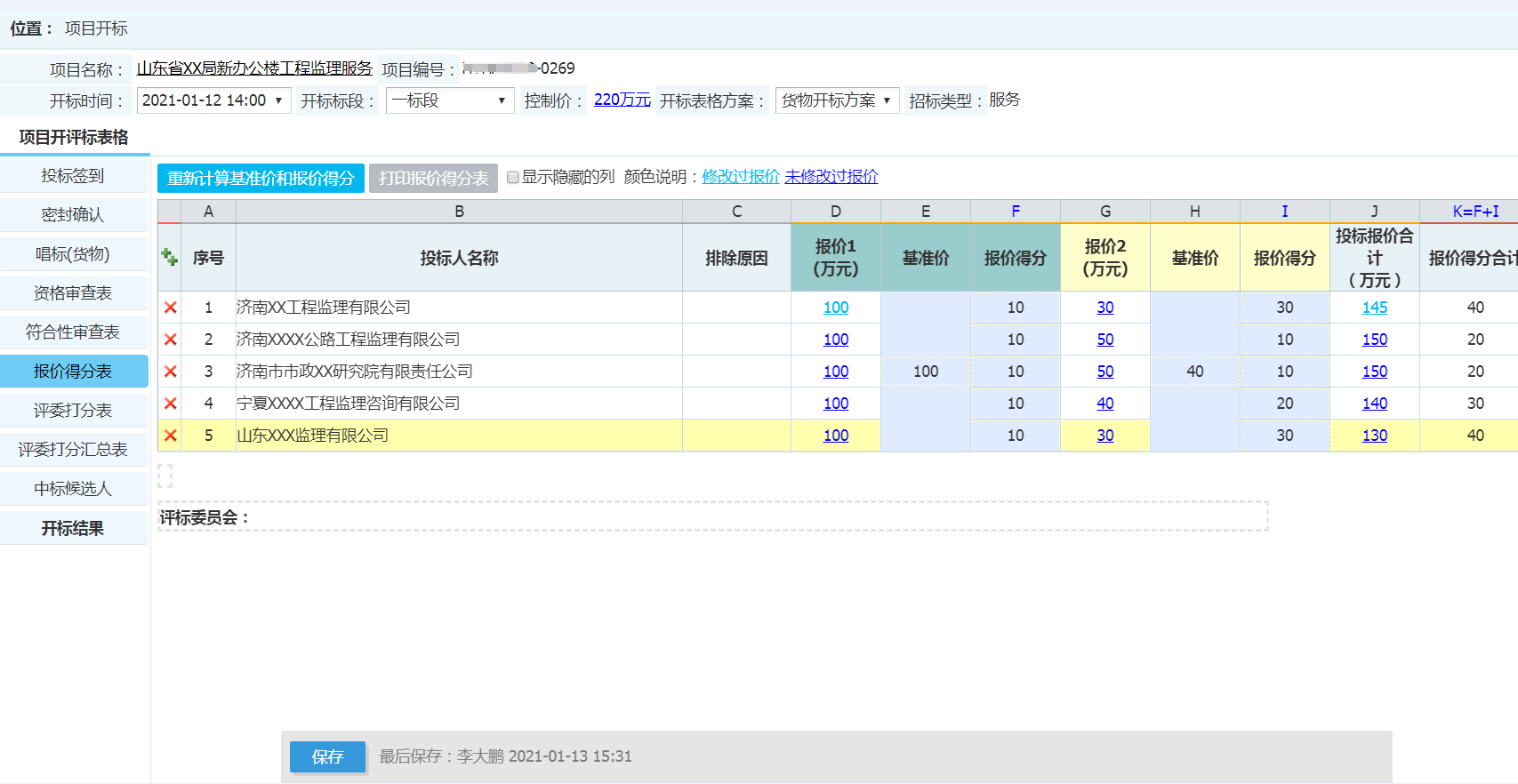Click the 基准价 value 40 cell
This screenshot has width=1518, height=784.
[x=1195, y=372]
